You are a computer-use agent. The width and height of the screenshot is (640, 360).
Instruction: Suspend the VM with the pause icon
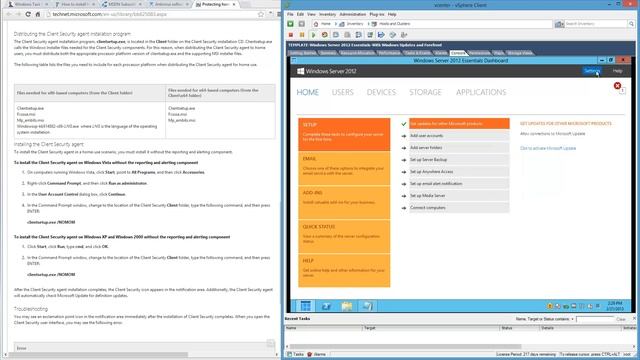pyautogui.click(x=302, y=35)
